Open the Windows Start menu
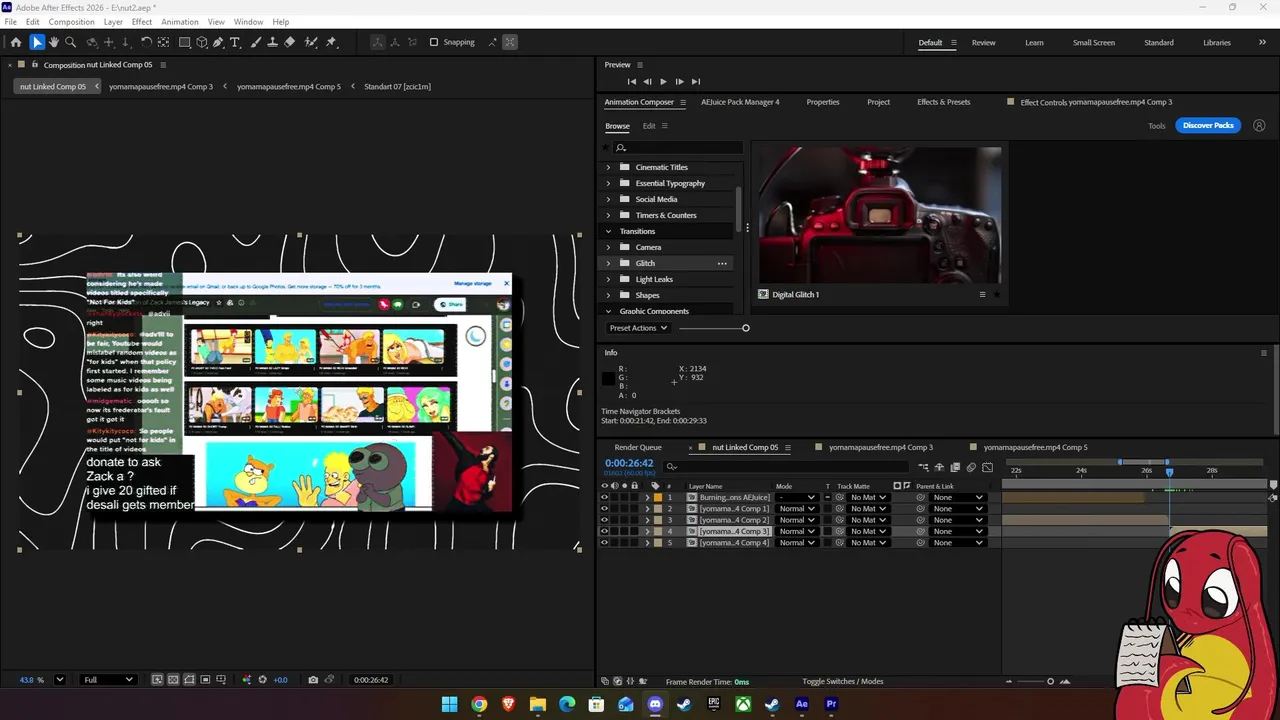Viewport: 1280px width, 720px height. (450, 704)
